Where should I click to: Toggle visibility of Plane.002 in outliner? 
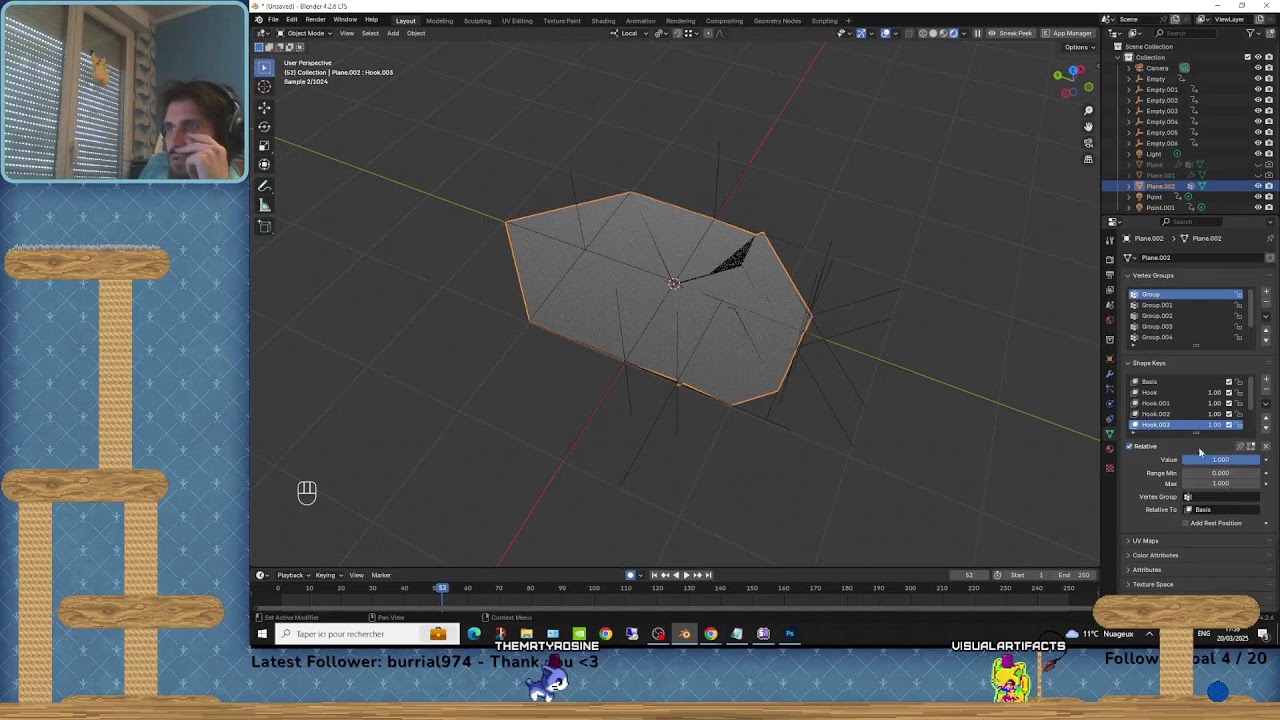[x=1258, y=186]
